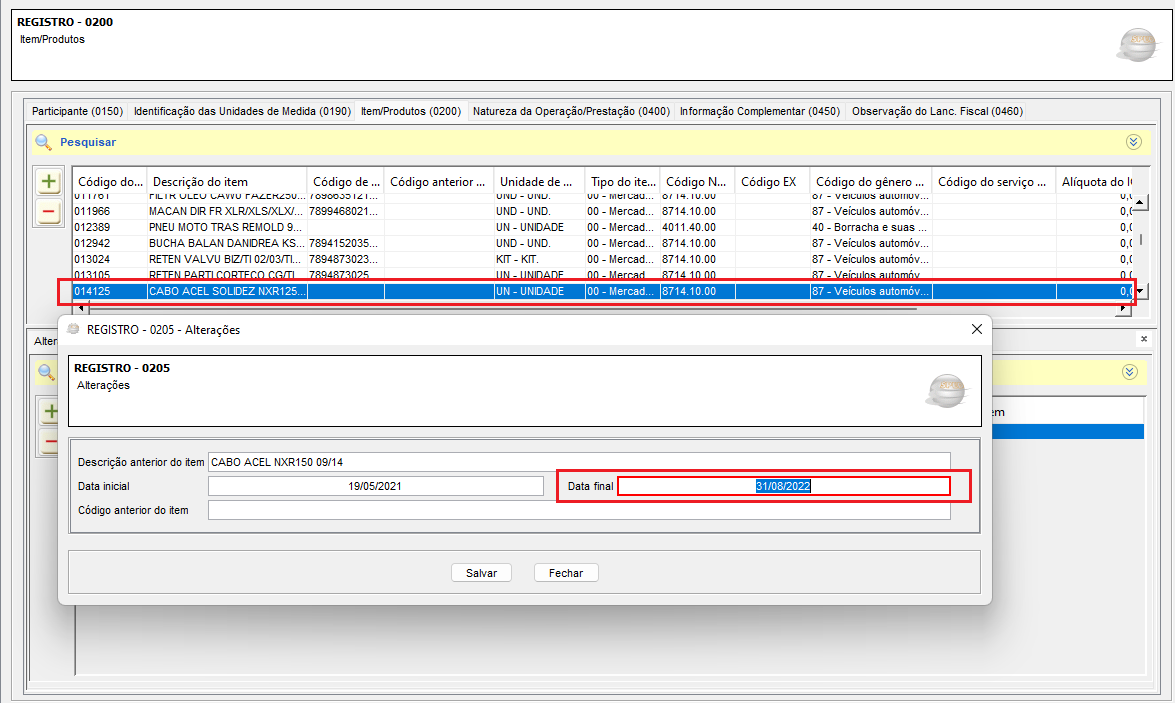The height and width of the screenshot is (703, 1175).
Task: Click the globe logo in the REGISTRO 0200 header
Action: tap(1137, 45)
